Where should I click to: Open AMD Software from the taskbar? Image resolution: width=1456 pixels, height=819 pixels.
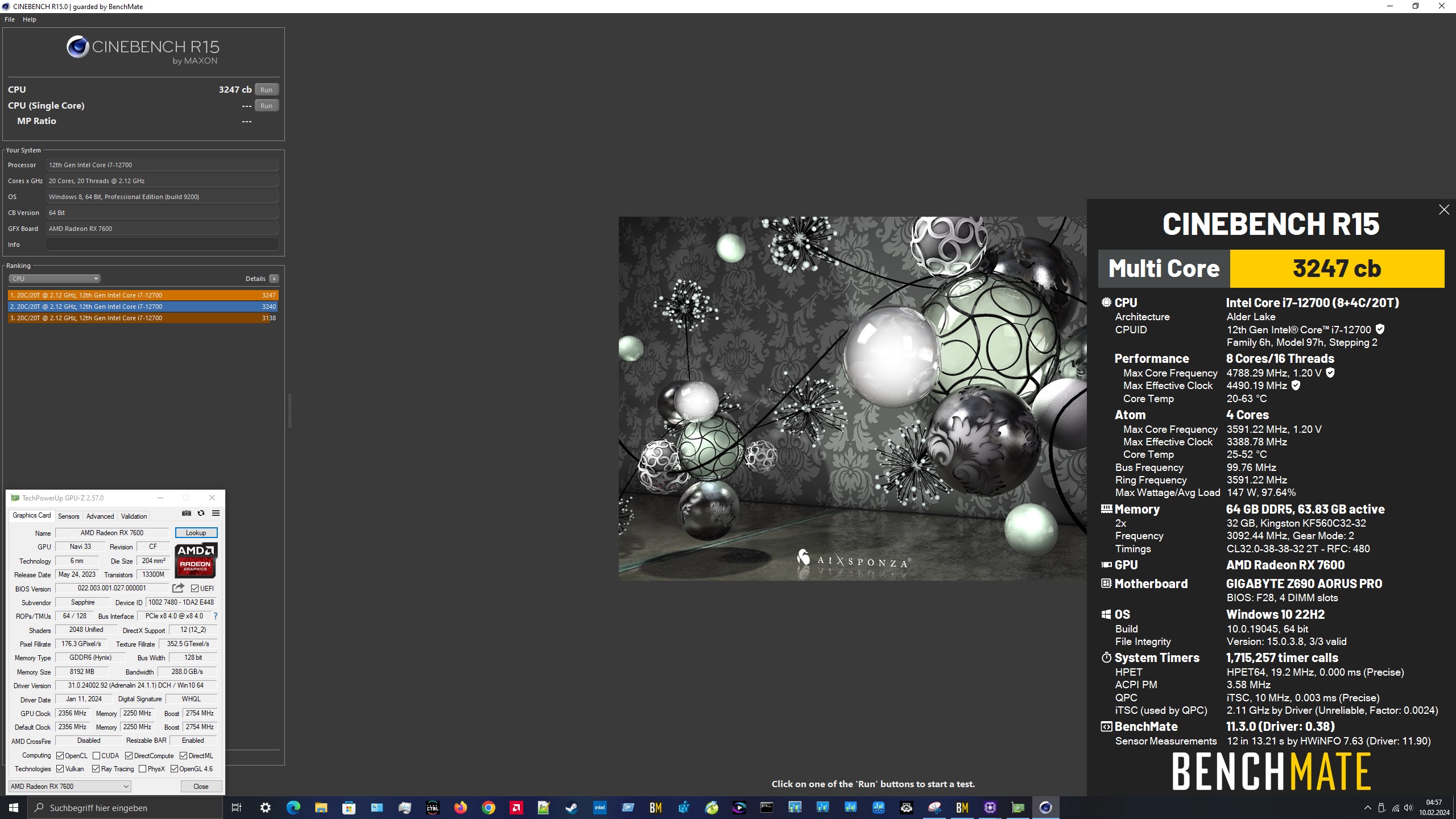point(516,808)
